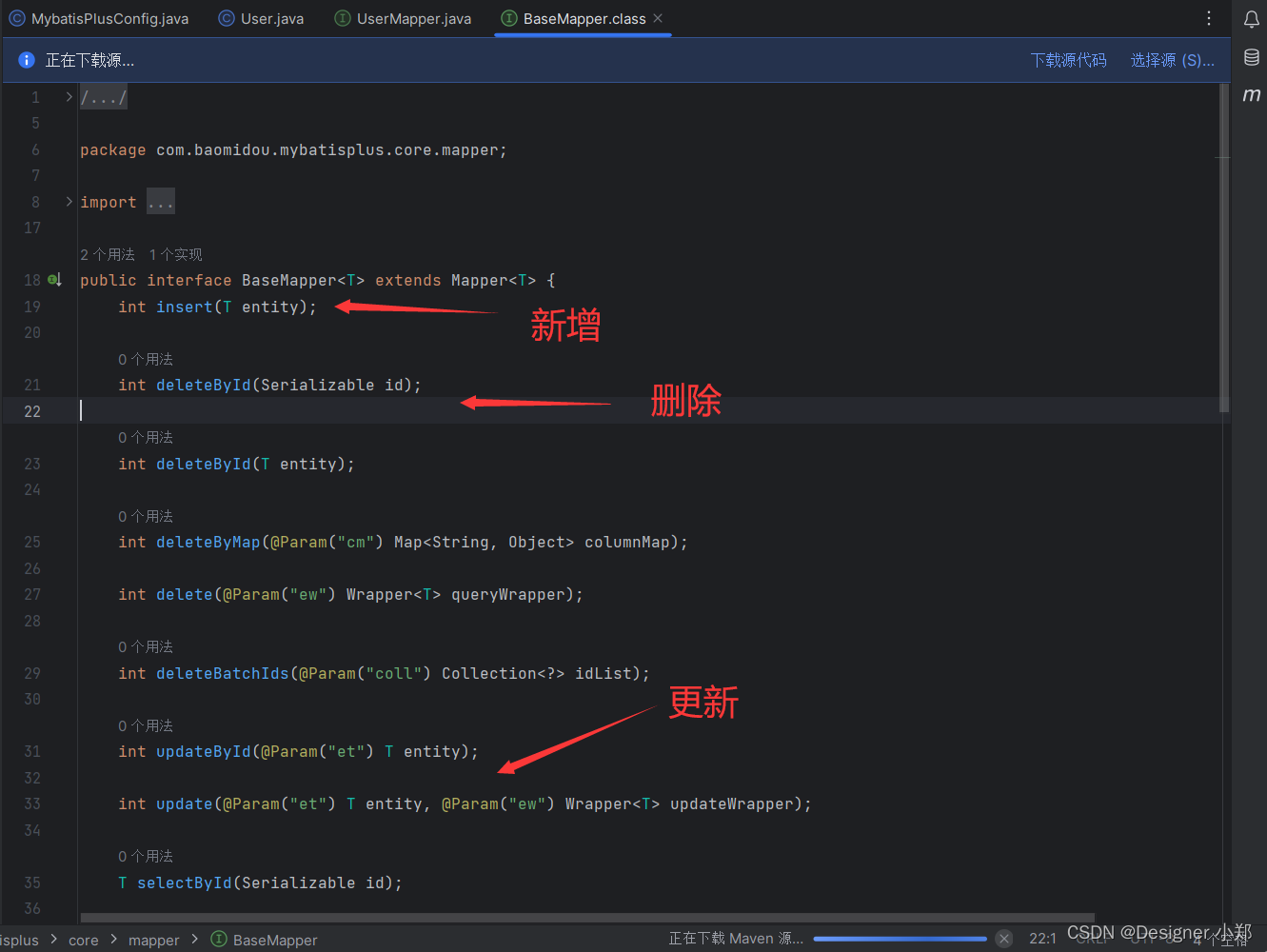Click selectById method name

(x=185, y=883)
